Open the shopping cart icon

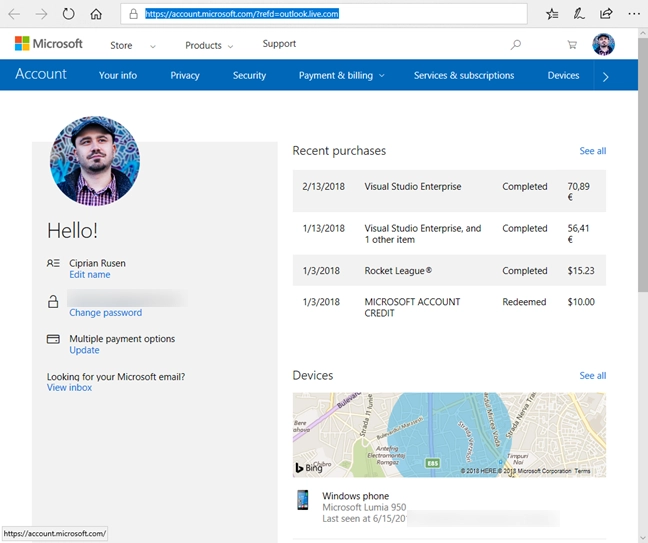(x=572, y=44)
